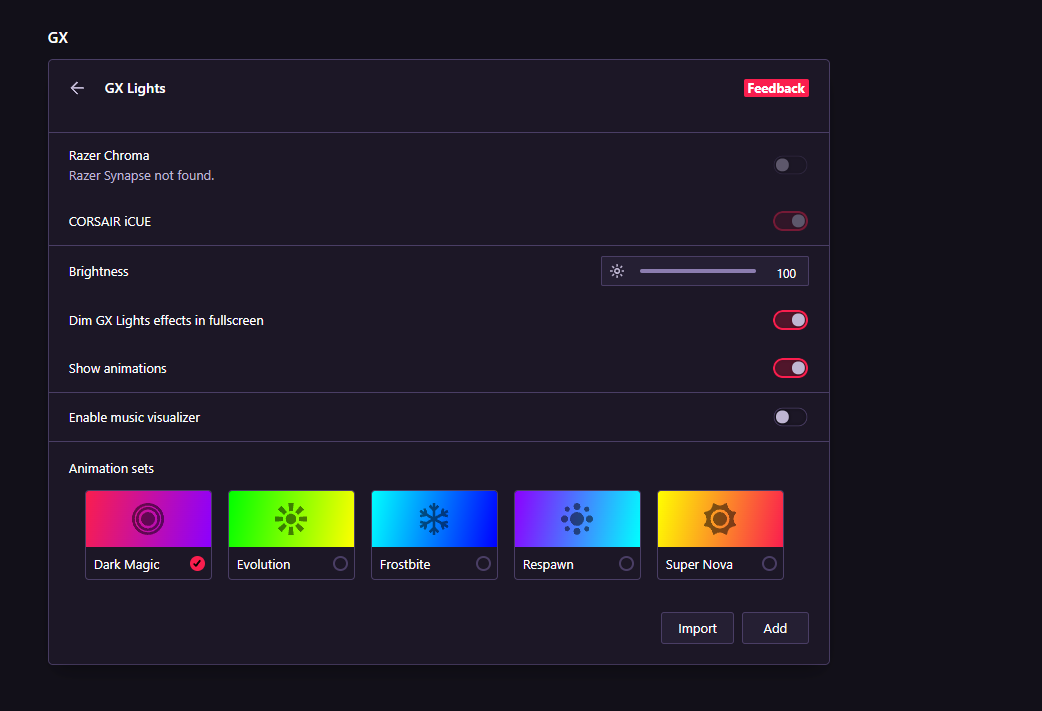Click the Add button

coord(775,628)
